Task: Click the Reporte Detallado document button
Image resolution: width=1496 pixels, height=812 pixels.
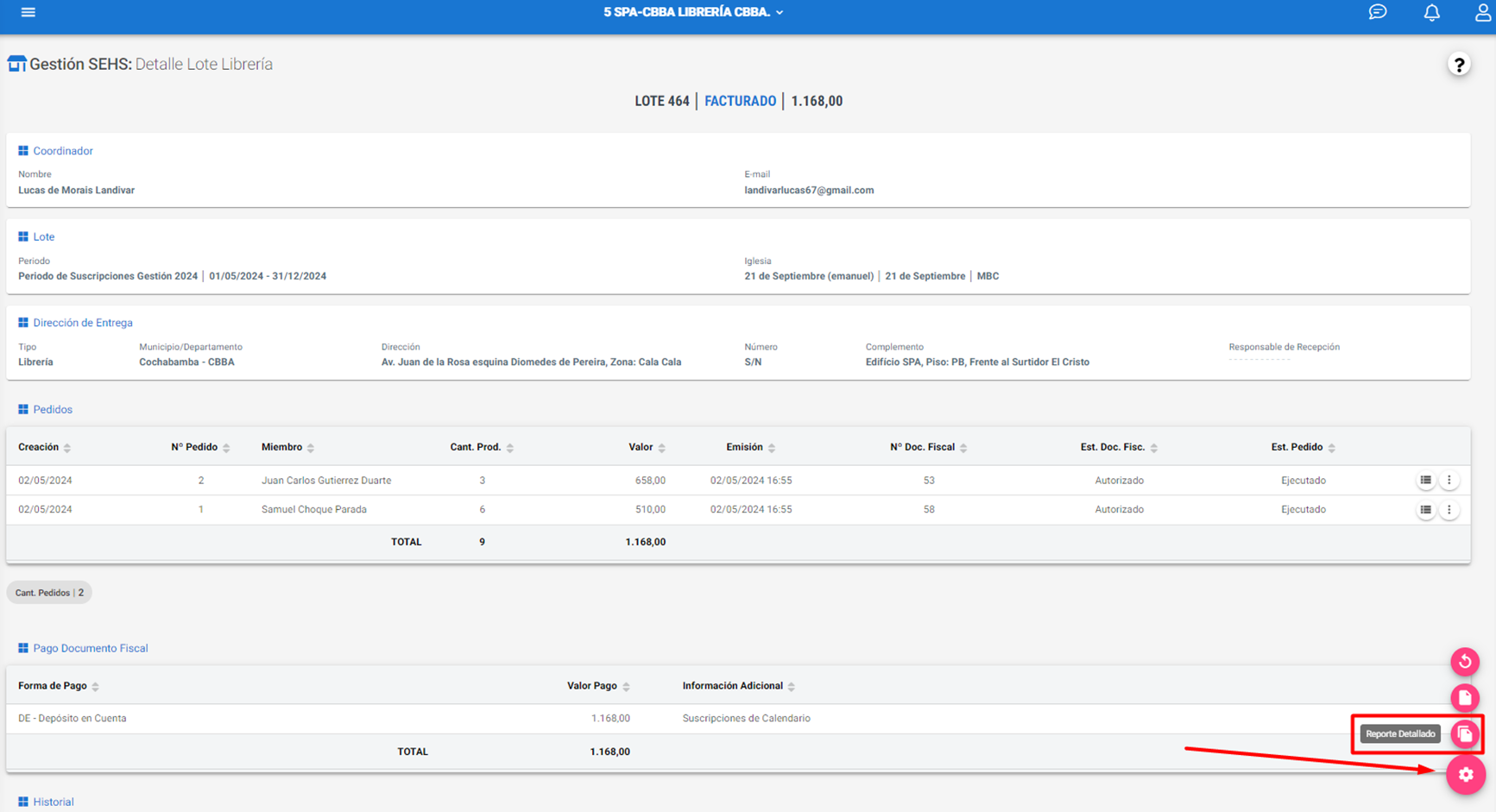Action: (1465, 733)
